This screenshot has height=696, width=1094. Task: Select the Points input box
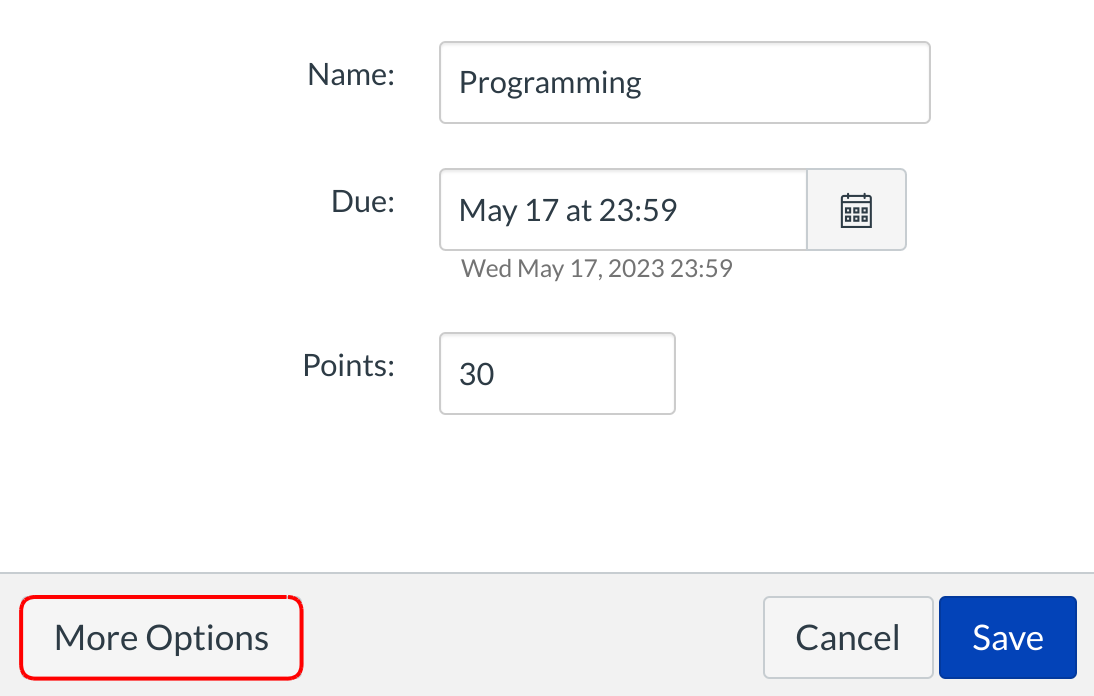557,373
